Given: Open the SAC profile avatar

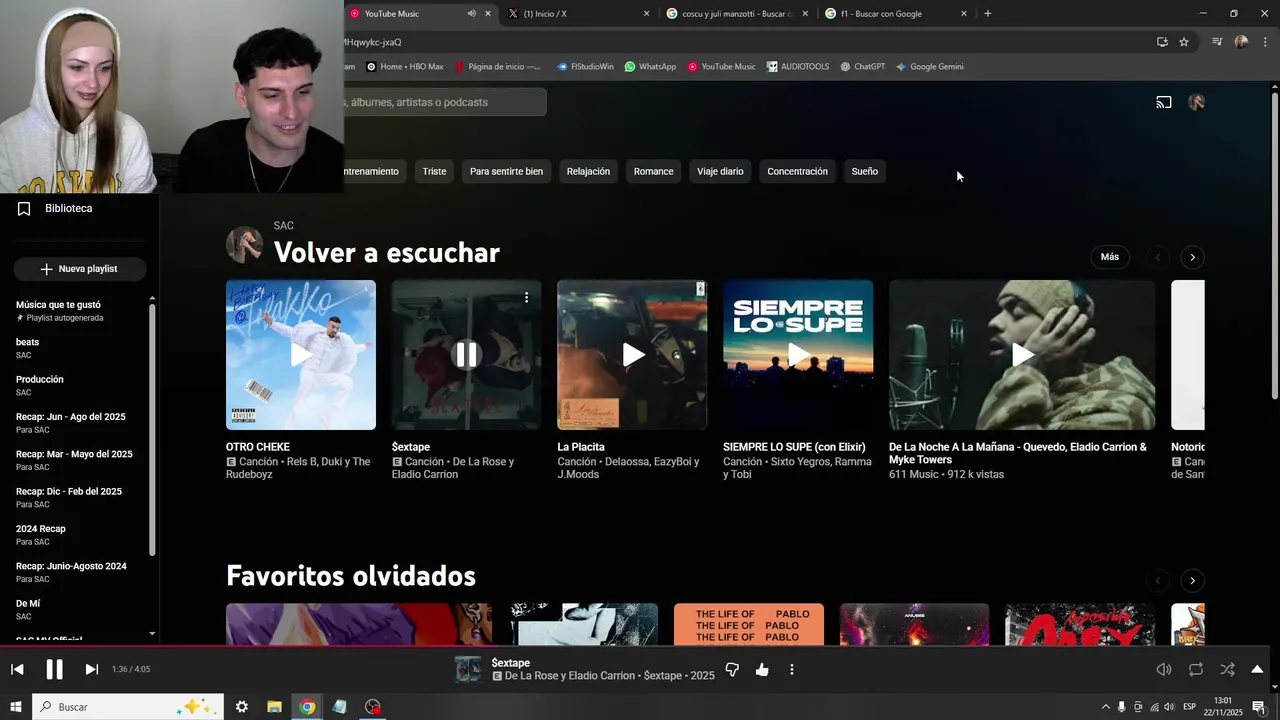Looking at the screenshot, I should click(x=244, y=245).
